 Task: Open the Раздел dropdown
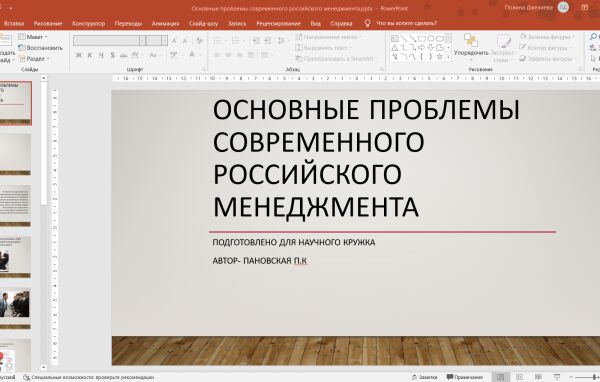(34, 59)
